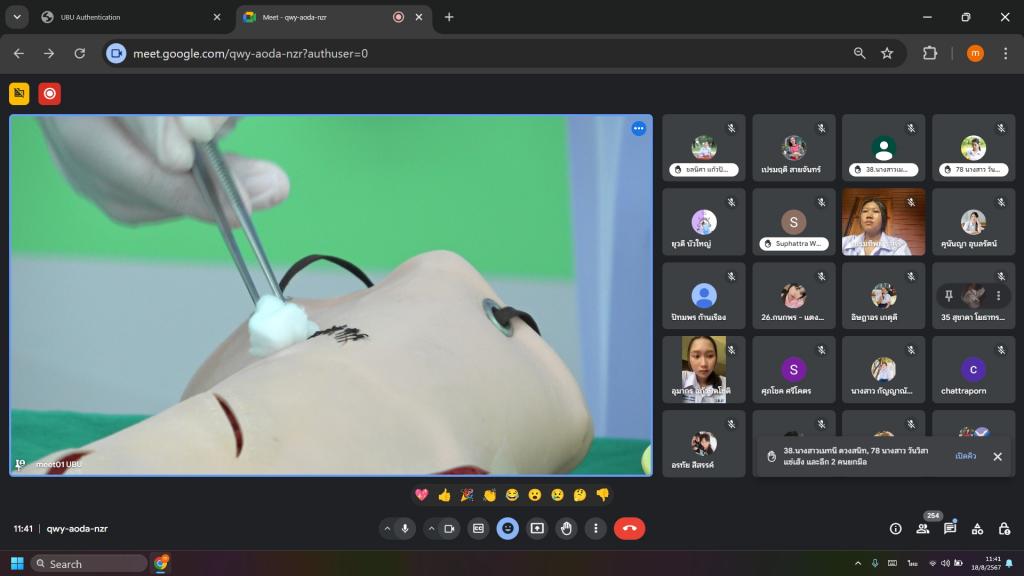Toggle the emoji reactions bar

508,529
